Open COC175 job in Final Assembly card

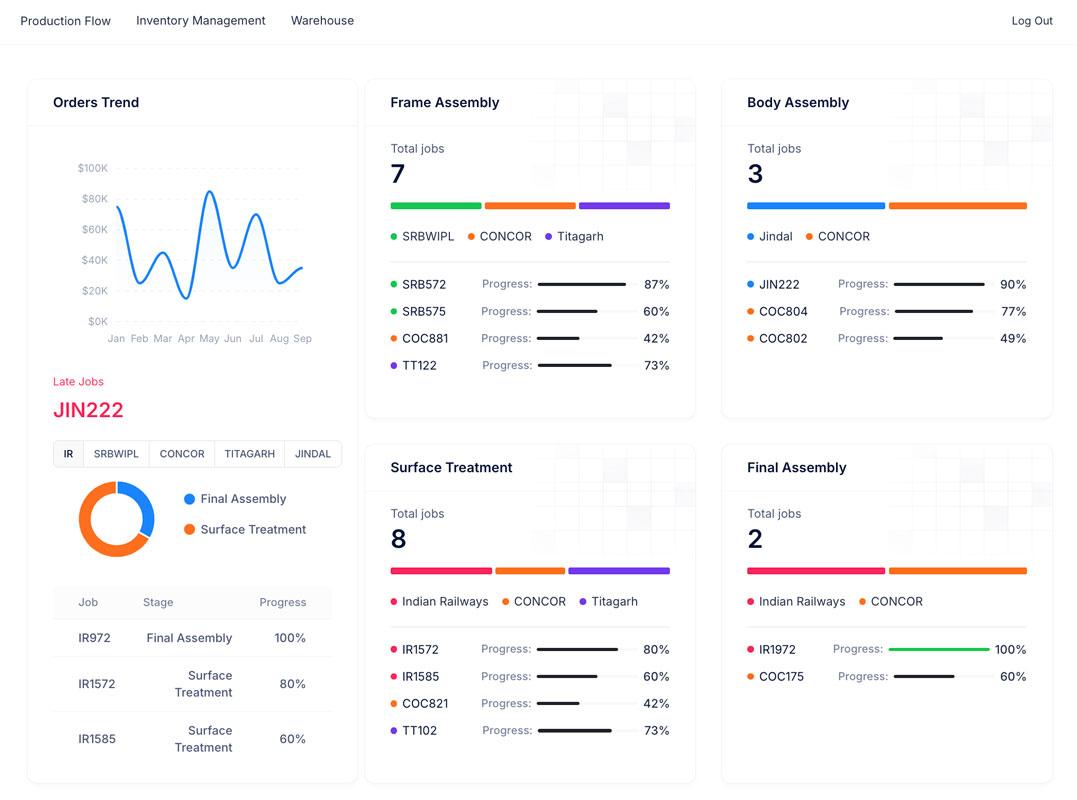click(x=781, y=677)
